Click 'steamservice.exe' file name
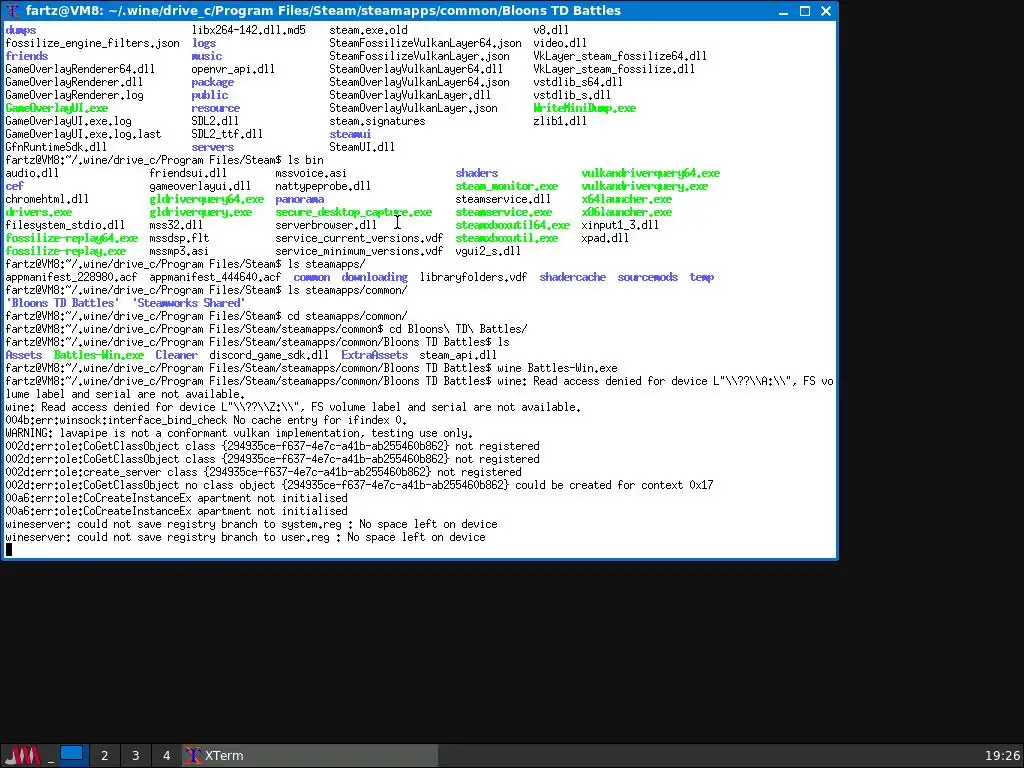This screenshot has width=1024, height=768. [x=504, y=212]
